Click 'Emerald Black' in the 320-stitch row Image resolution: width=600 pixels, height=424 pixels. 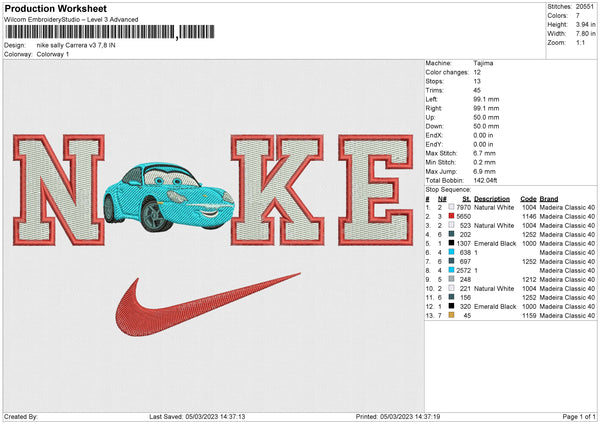(x=495, y=307)
